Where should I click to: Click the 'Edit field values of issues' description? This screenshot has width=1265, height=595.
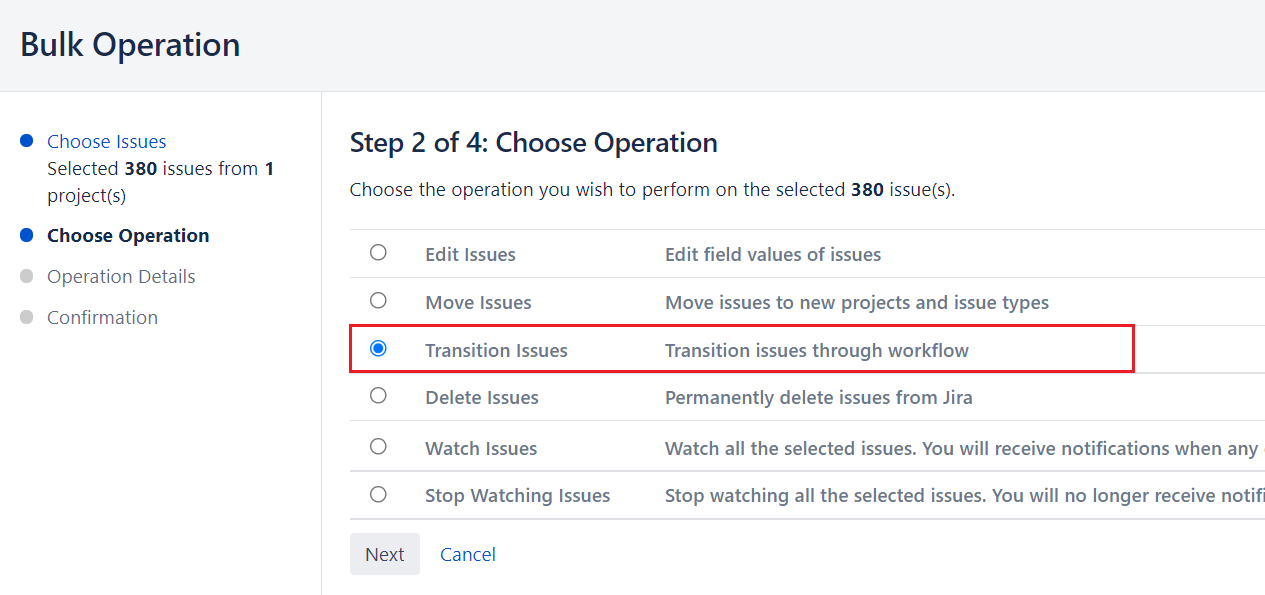pos(773,254)
